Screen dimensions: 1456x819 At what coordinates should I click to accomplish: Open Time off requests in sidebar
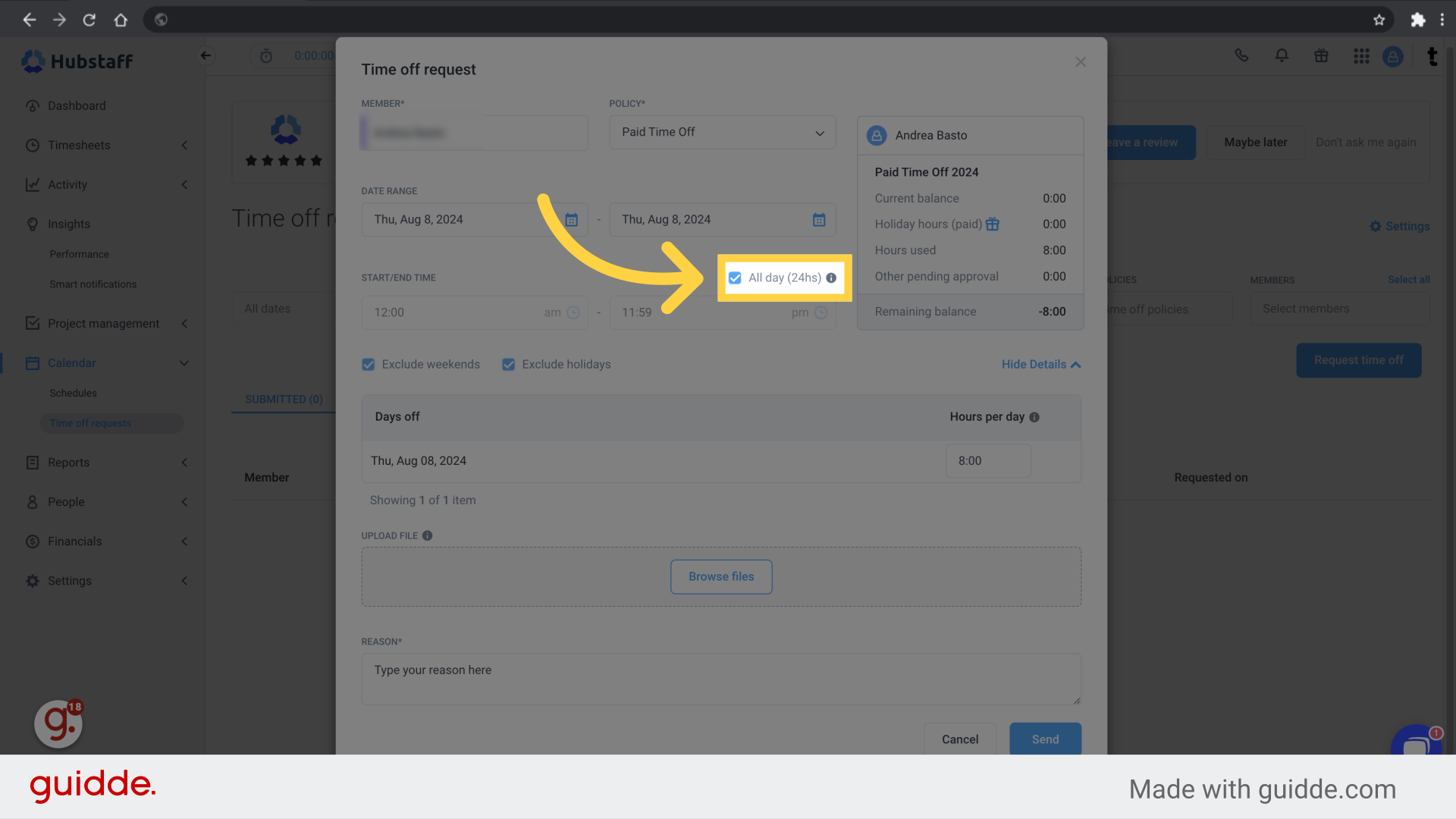point(91,423)
